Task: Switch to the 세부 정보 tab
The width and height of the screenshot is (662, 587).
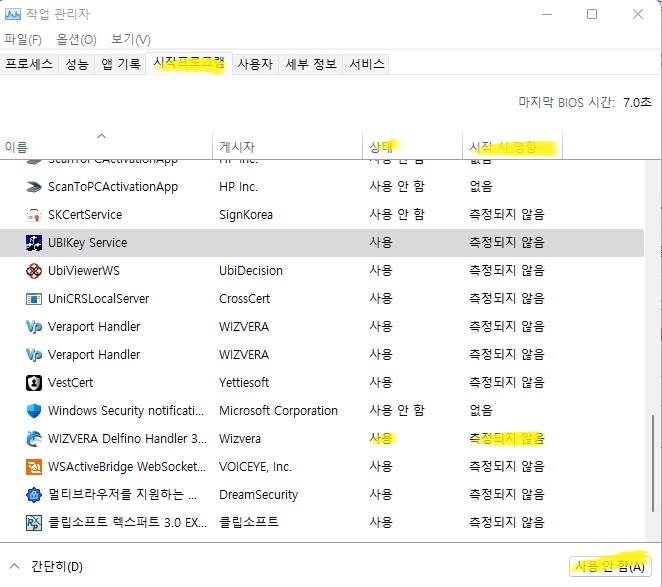Action: pos(311,64)
